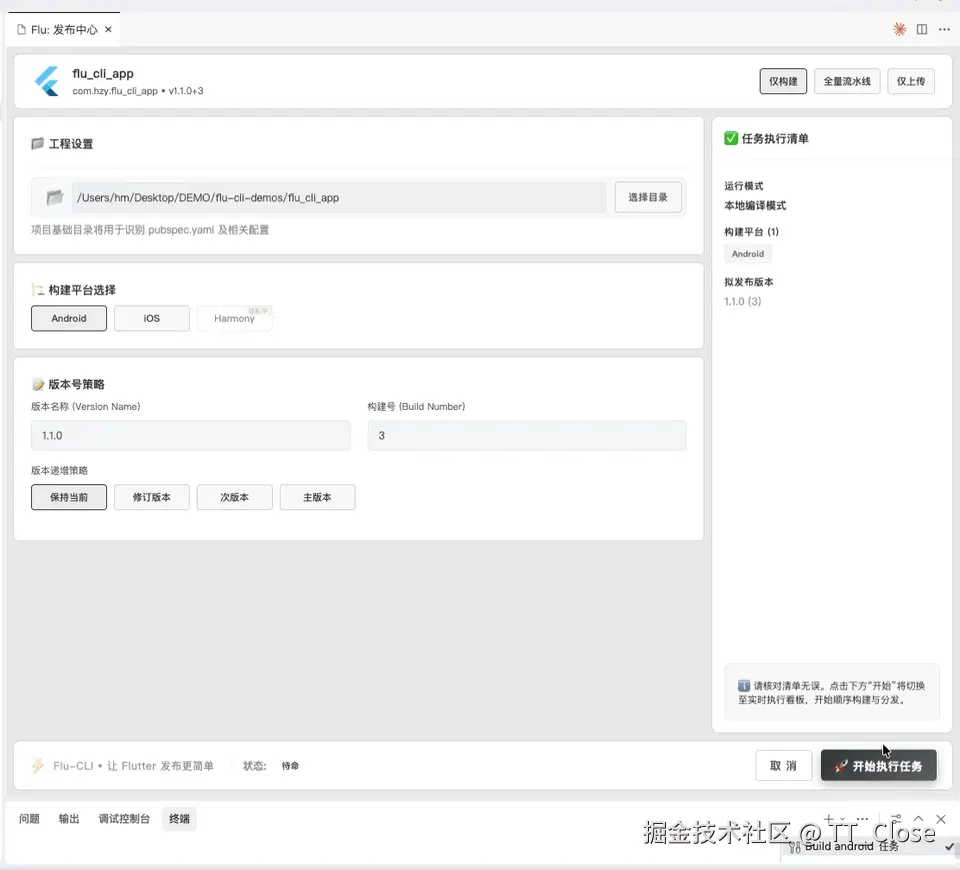Select the 仅上传 mode
Screen dimensions: 960x870
[x=910, y=81]
